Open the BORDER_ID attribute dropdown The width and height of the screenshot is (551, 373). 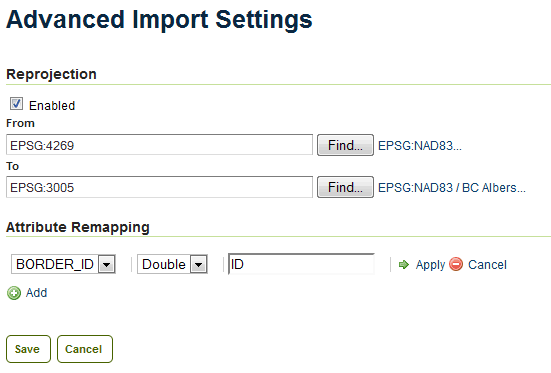[x=63, y=264]
